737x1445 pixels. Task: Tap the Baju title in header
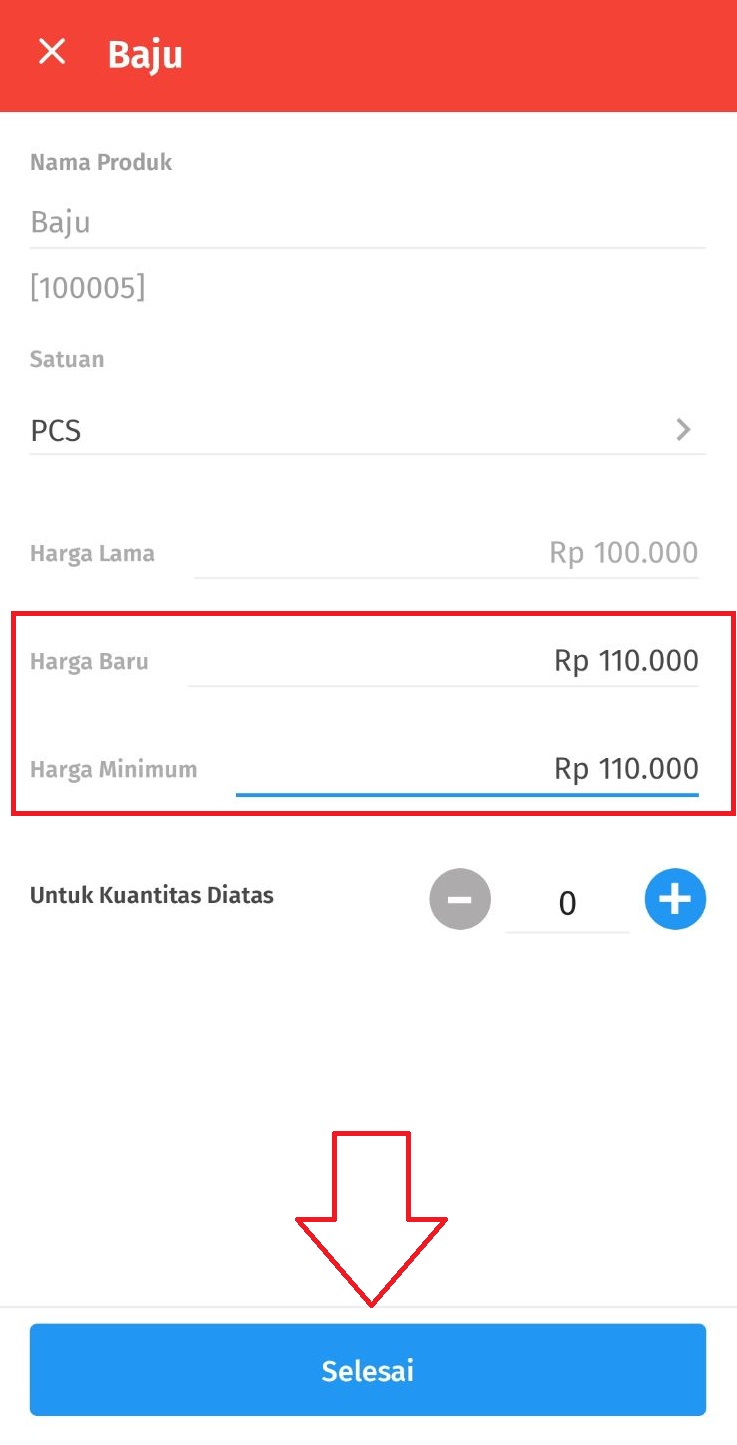click(145, 54)
